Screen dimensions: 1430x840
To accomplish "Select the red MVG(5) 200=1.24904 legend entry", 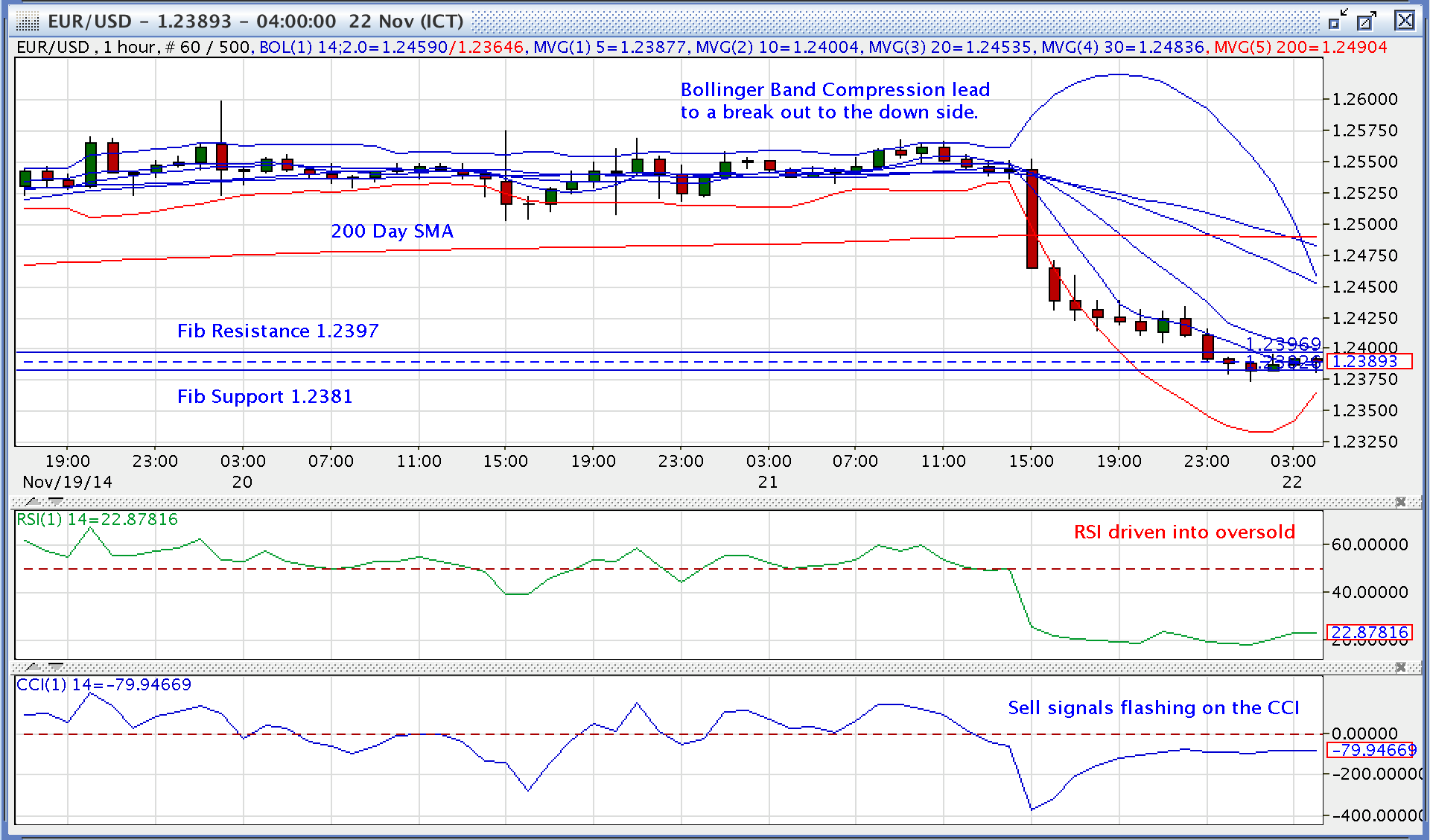I will 1300,48.
